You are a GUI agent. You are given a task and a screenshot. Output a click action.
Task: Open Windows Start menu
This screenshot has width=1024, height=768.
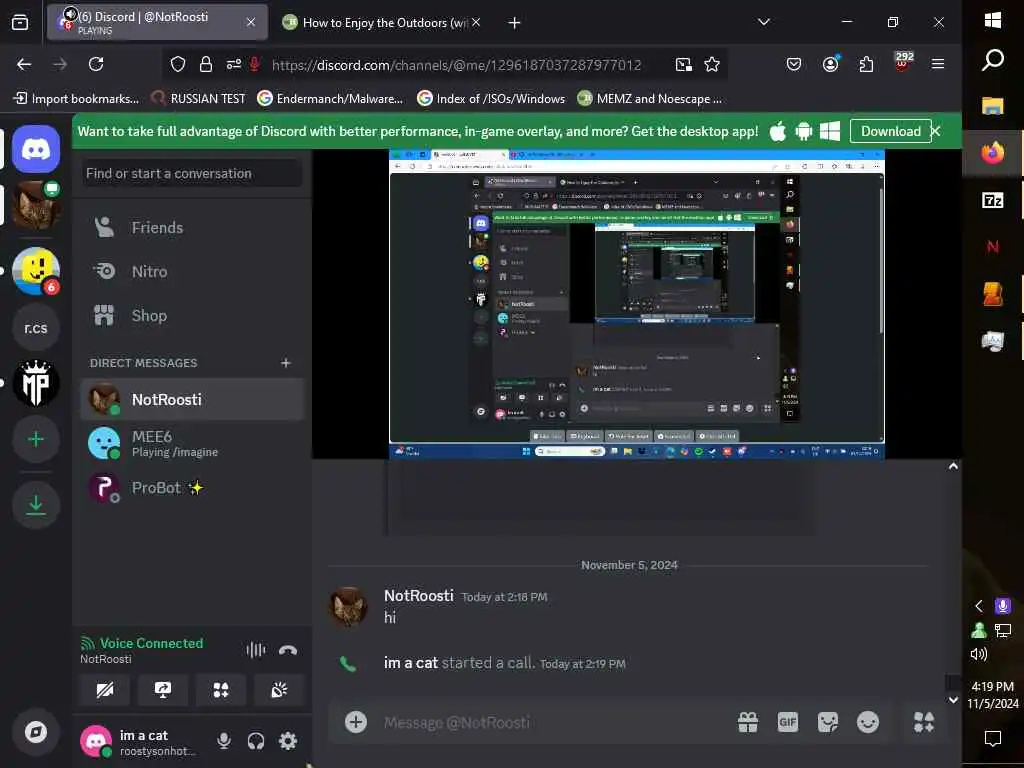click(x=993, y=20)
